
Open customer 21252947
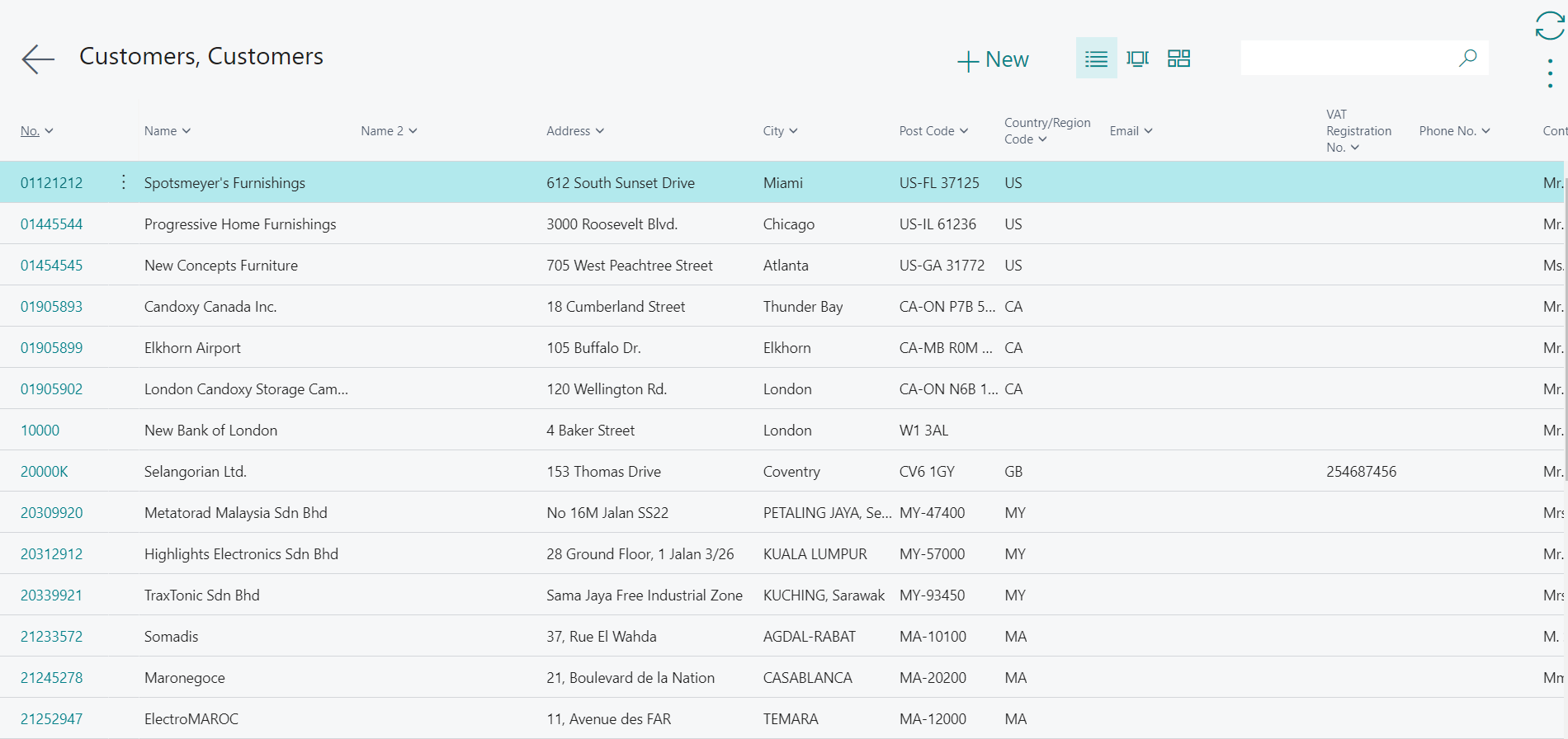pyautogui.click(x=51, y=719)
